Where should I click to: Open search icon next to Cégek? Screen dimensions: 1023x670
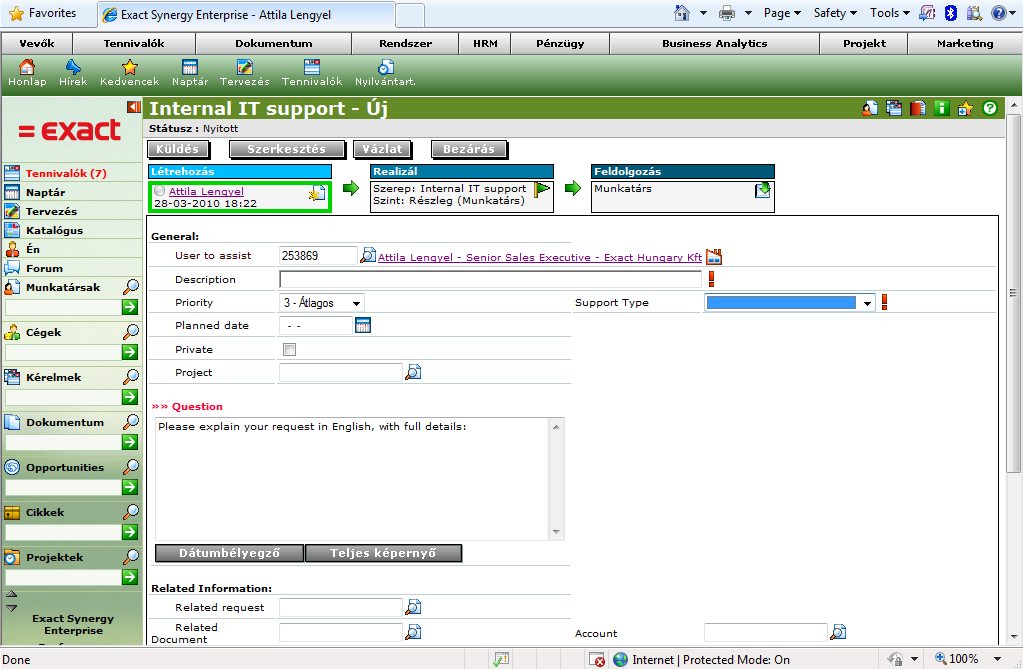click(131, 331)
